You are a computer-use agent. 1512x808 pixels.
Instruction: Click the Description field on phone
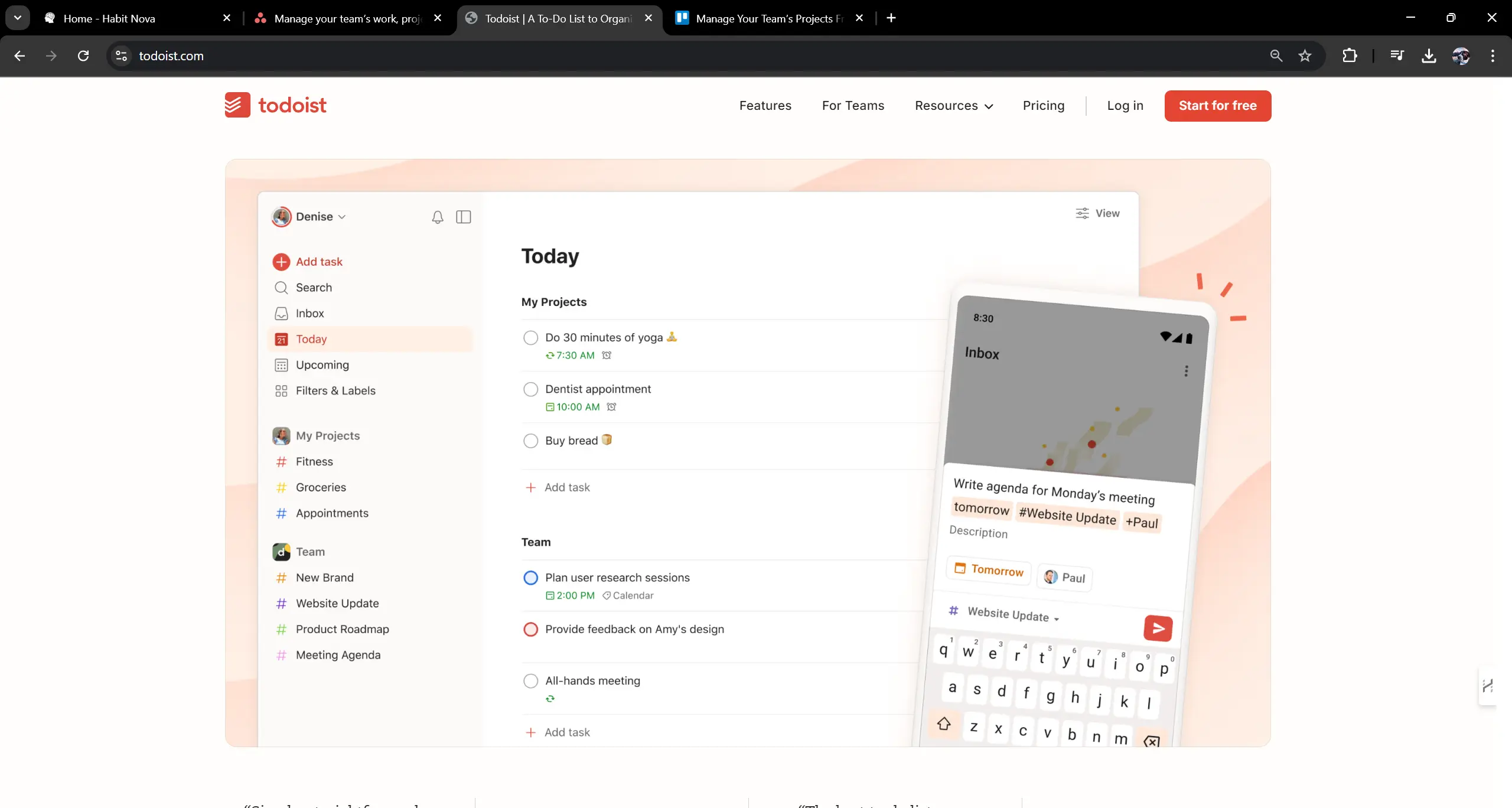coord(978,532)
